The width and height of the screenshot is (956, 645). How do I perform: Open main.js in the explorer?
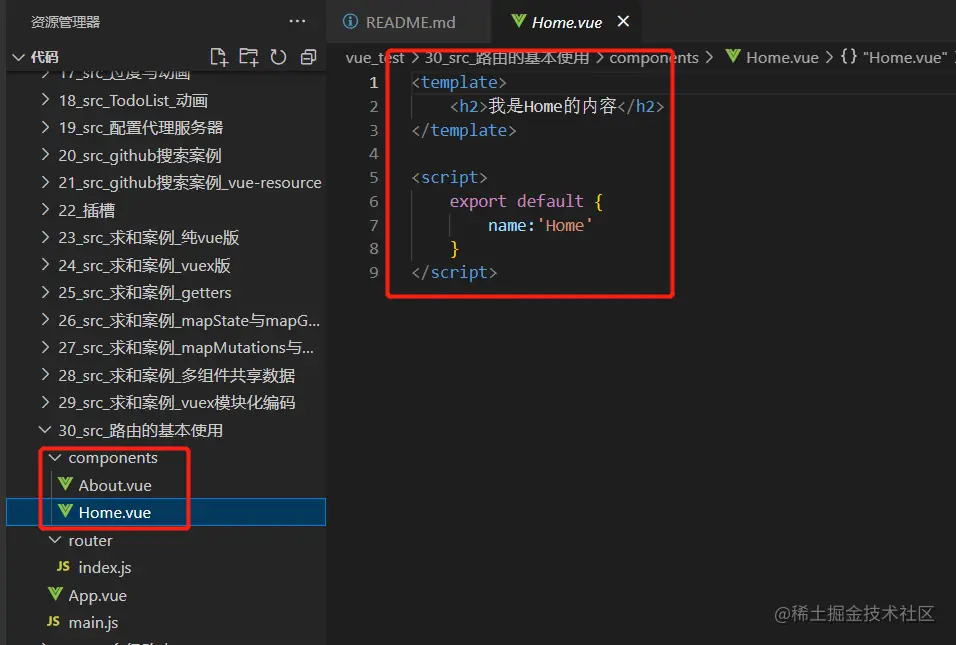166,622
